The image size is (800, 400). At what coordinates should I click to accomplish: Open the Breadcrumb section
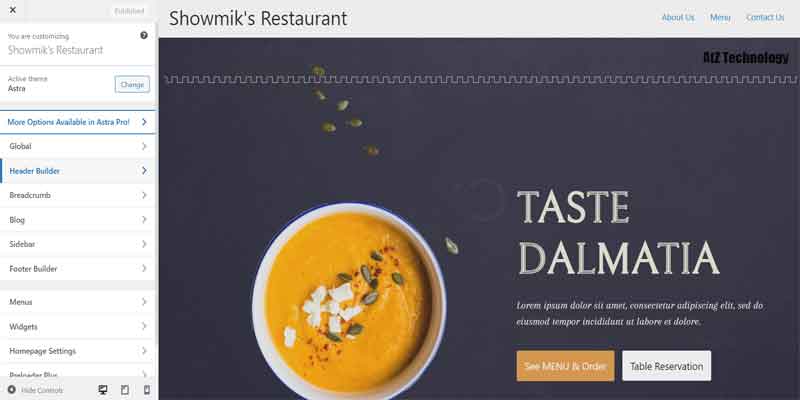[x=78, y=195]
